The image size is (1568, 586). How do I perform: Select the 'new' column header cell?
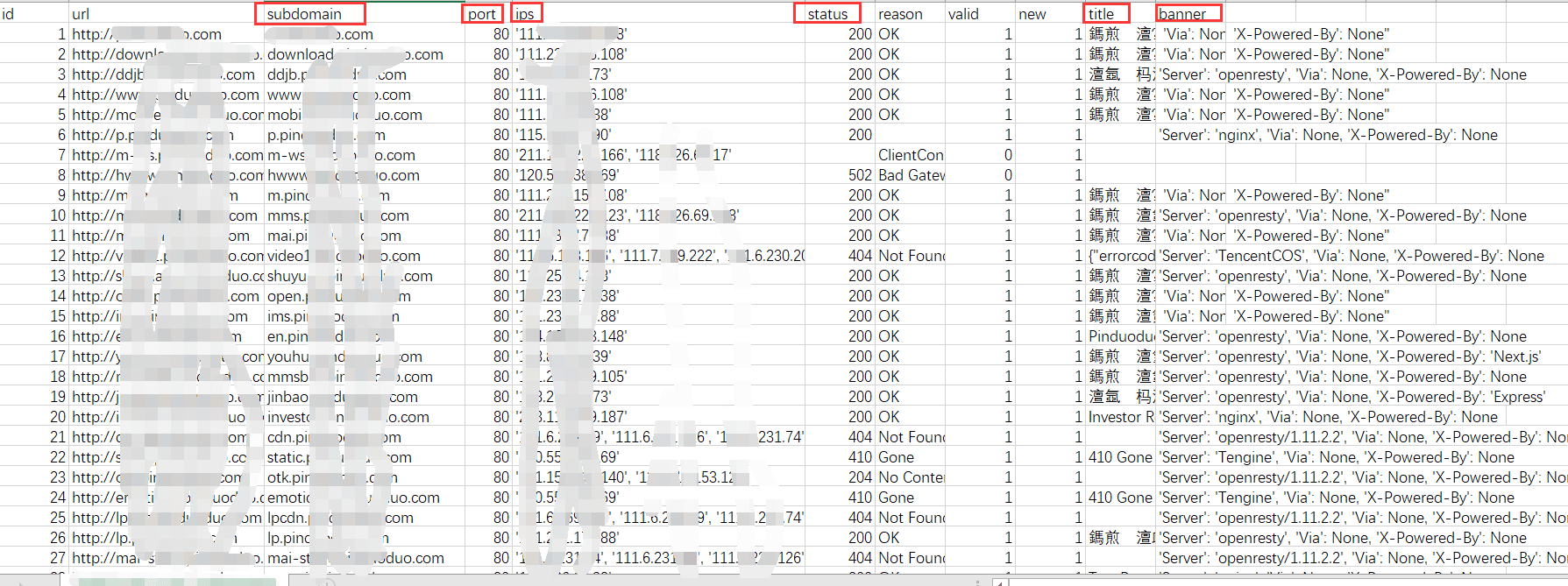(1050, 13)
